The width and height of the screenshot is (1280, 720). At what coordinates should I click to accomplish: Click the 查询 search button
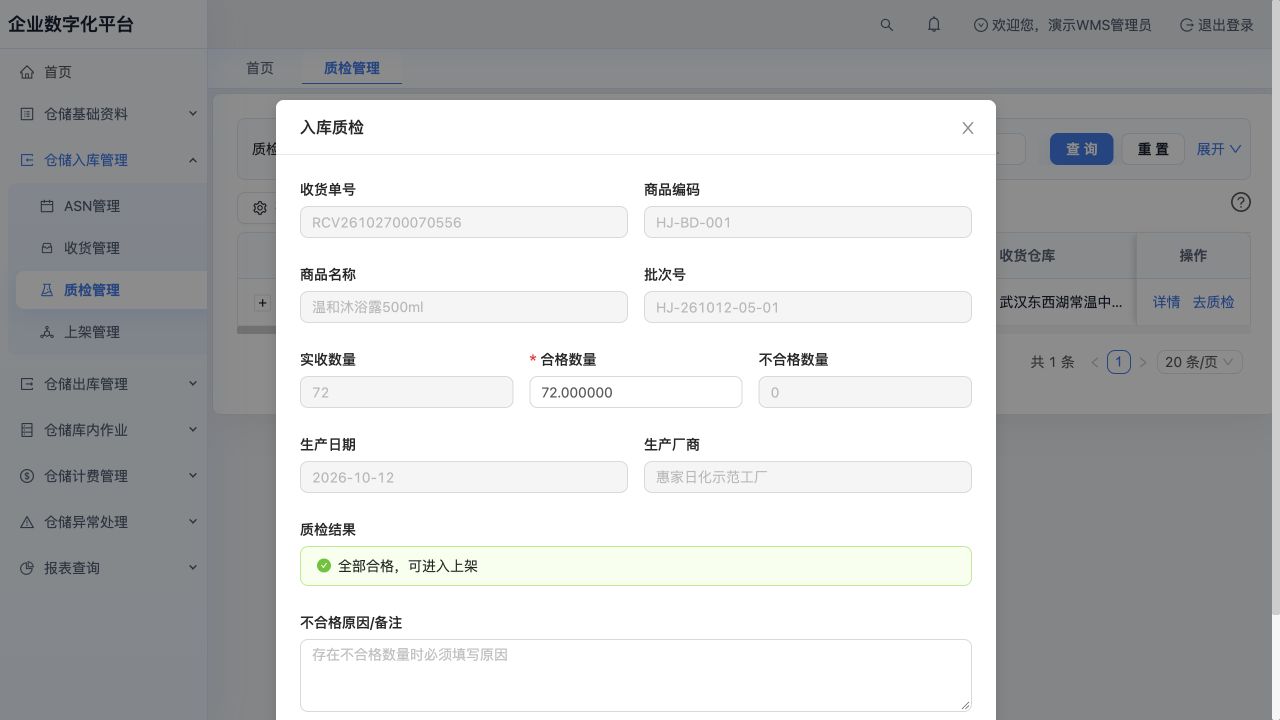click(x=1081, y=149)
